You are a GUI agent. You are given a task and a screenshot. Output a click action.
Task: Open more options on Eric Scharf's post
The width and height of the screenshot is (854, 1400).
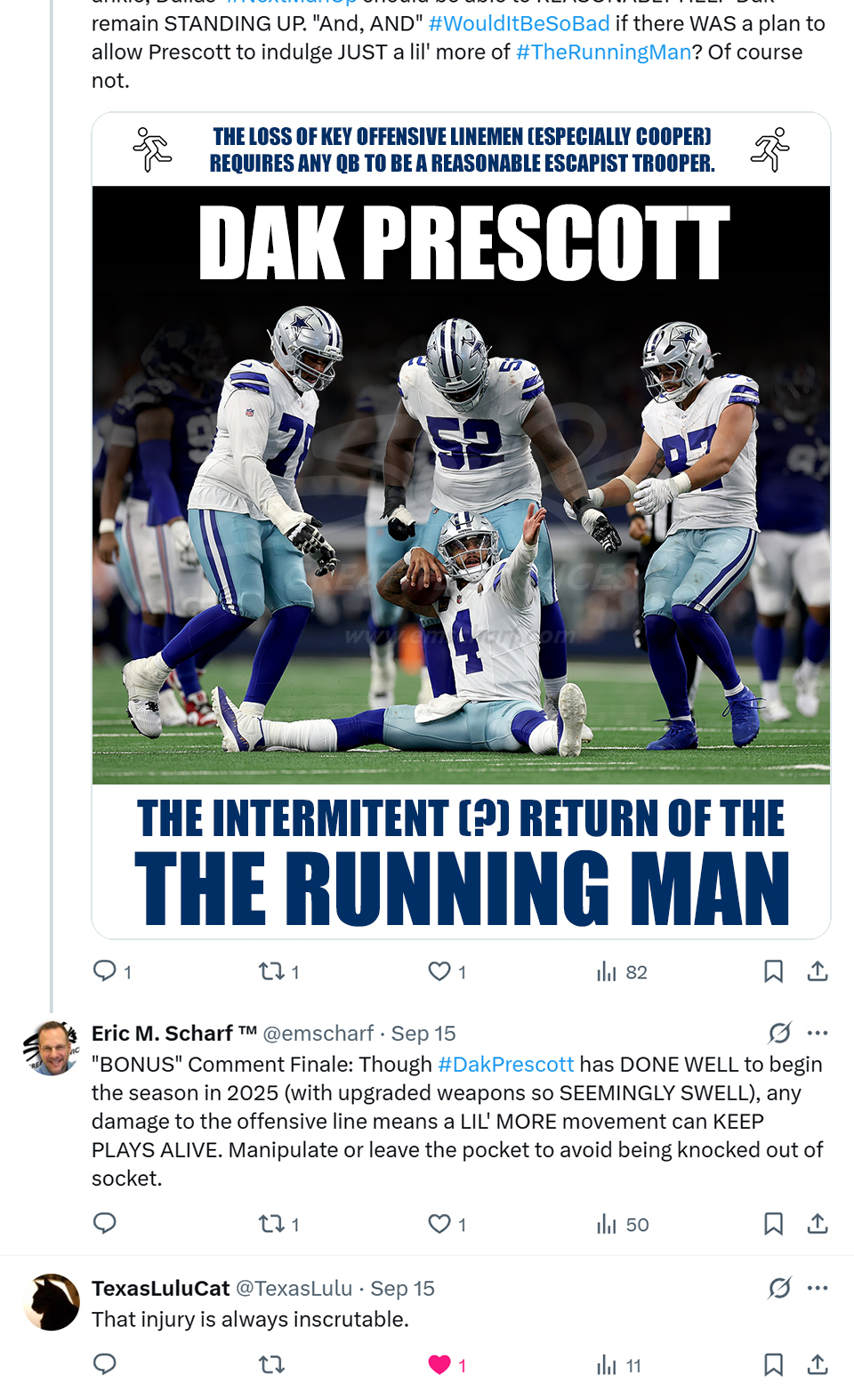pyautogui.click(x=818, y=1033)
